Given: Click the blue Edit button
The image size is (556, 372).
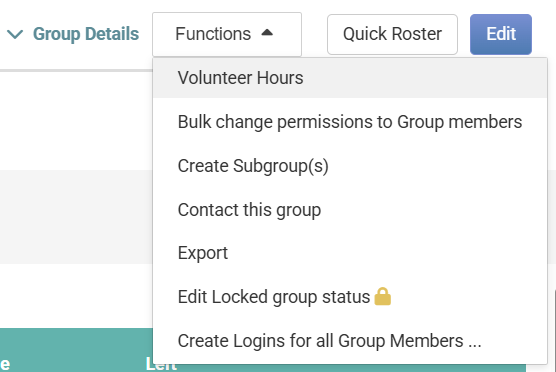Looking at the screenshot, I should (x=501, y=34).
